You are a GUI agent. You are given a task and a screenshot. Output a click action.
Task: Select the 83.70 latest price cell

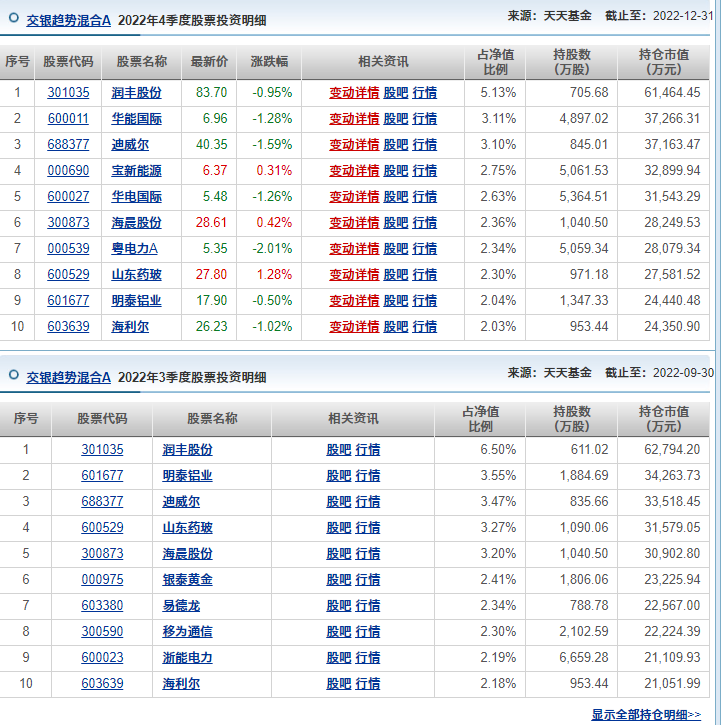point(209,92)
